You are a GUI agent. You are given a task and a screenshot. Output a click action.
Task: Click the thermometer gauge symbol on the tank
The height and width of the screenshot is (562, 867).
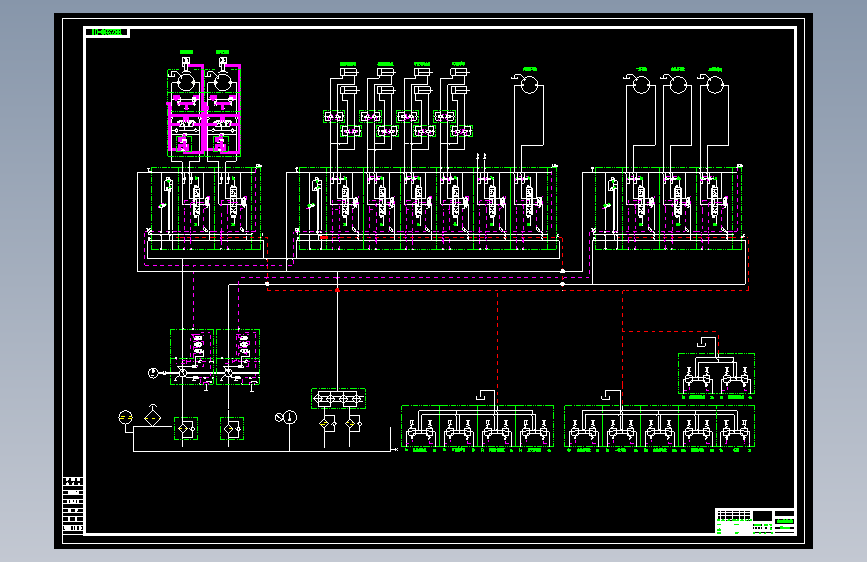click(x=290, y=417)
